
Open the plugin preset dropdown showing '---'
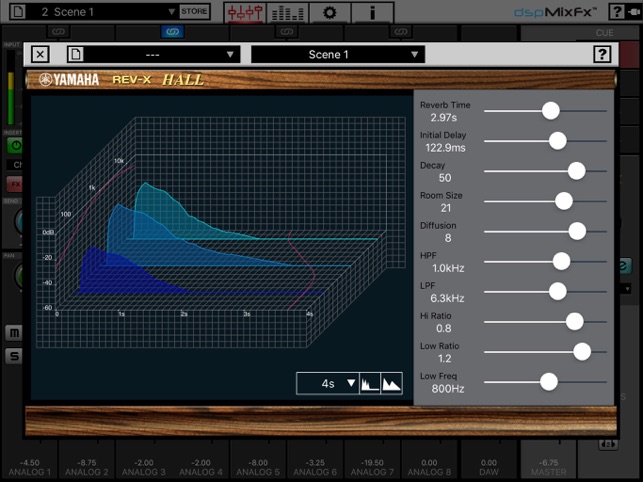pos(161,54)
